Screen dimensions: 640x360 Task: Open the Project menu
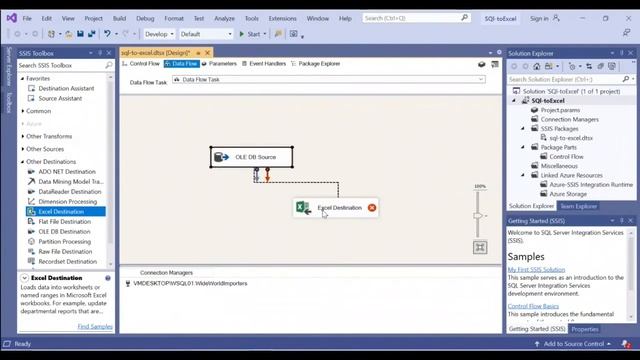pos(93,18)
